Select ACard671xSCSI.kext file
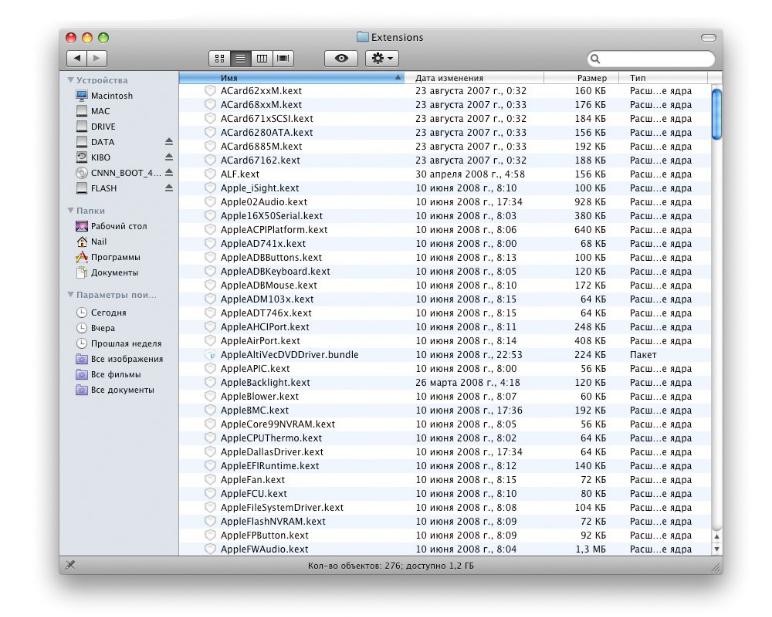This screenshot has width=772, height=617. pyautogui.click(x=445, y=119)
